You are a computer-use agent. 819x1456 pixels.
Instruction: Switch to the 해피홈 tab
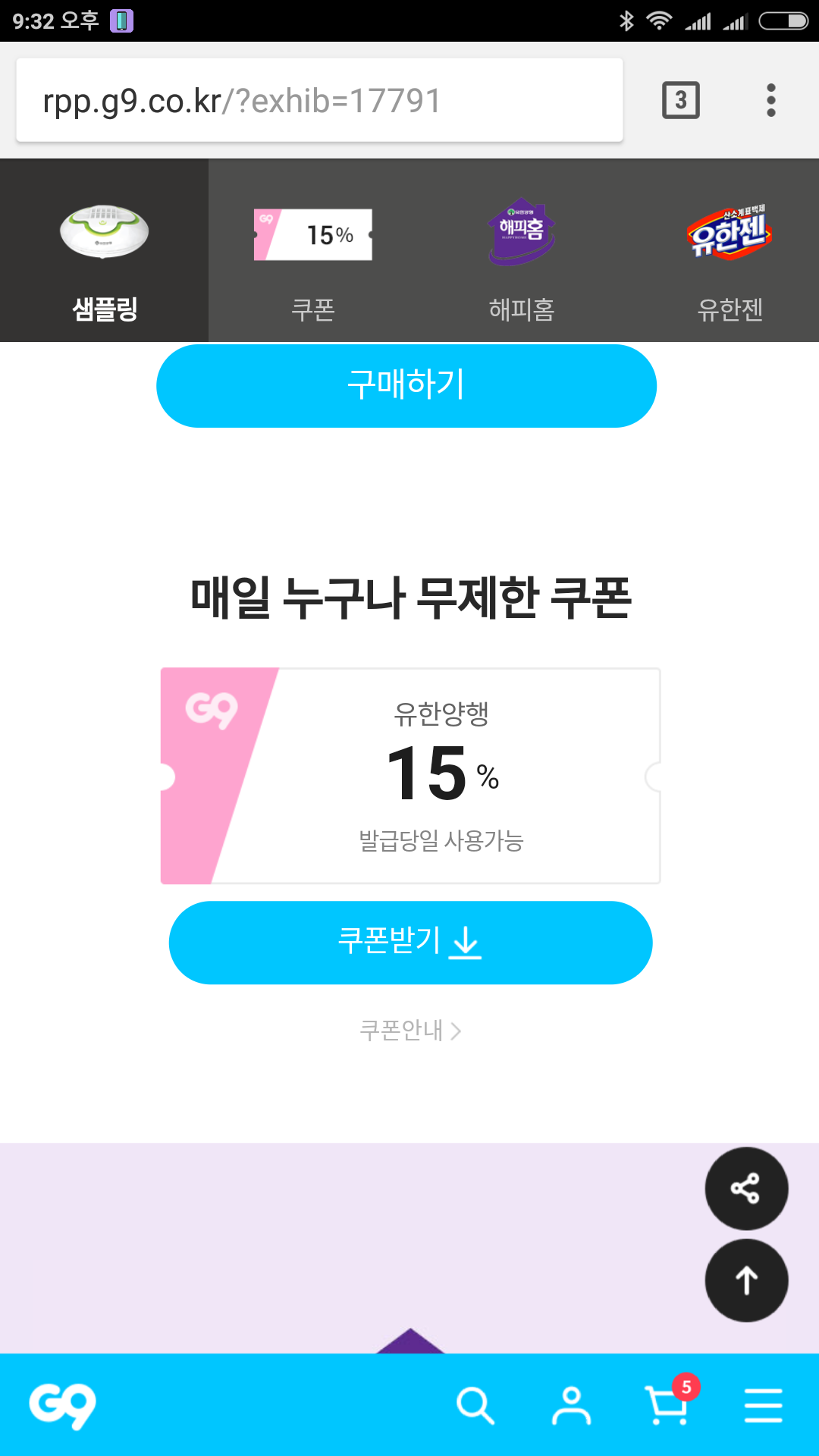[x=522, y=252]
